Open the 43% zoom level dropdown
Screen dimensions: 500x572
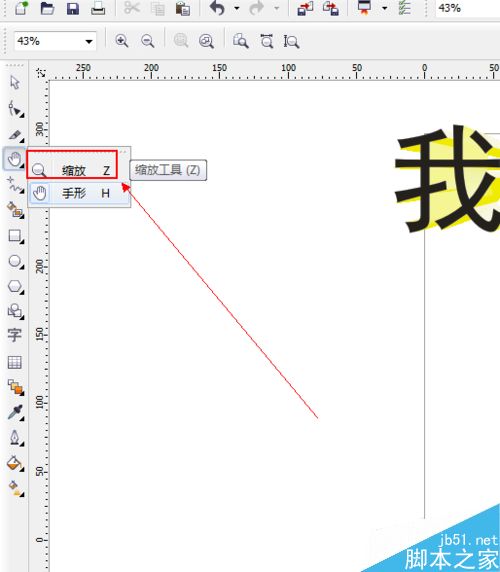click(x=89, y=41)
